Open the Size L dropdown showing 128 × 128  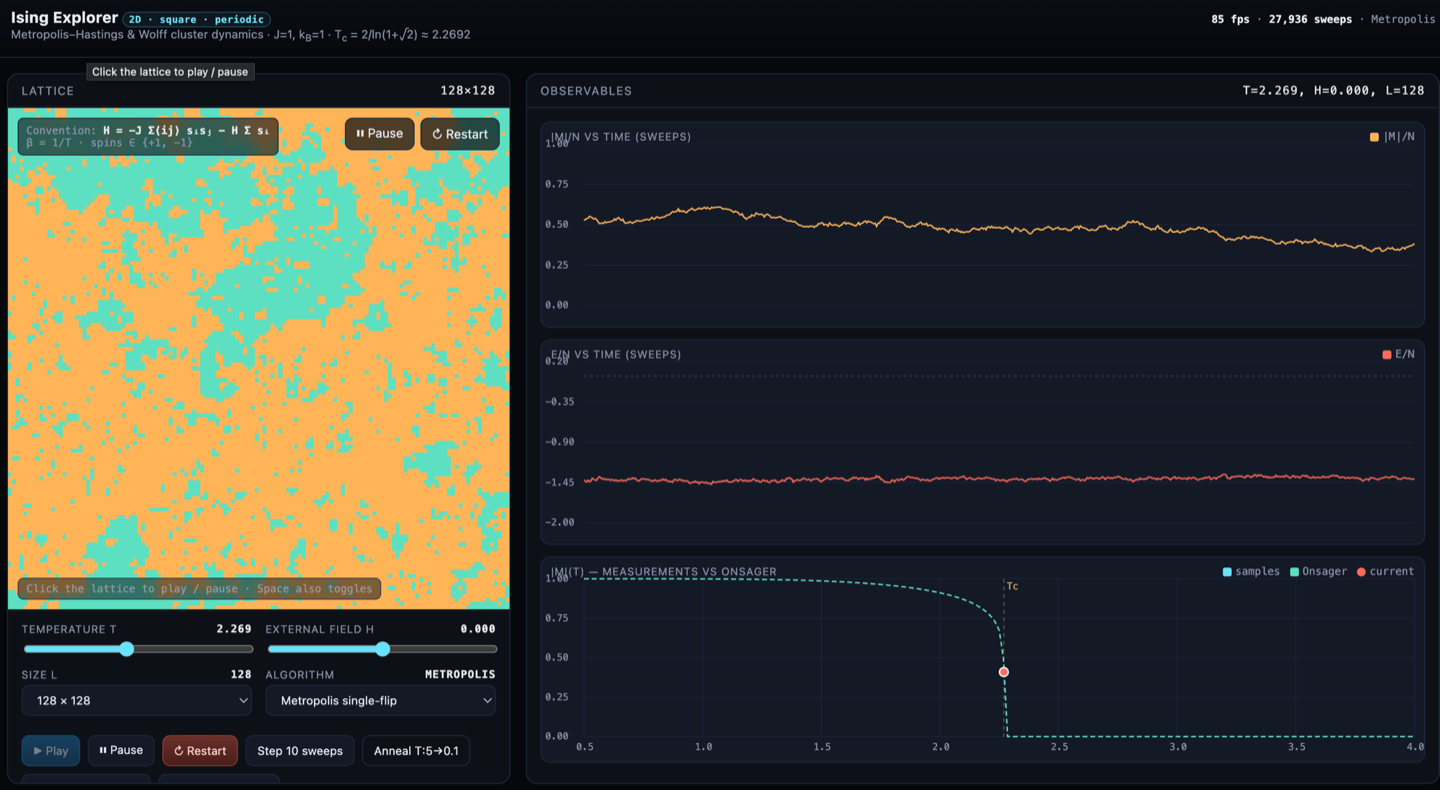click(137, 701)
